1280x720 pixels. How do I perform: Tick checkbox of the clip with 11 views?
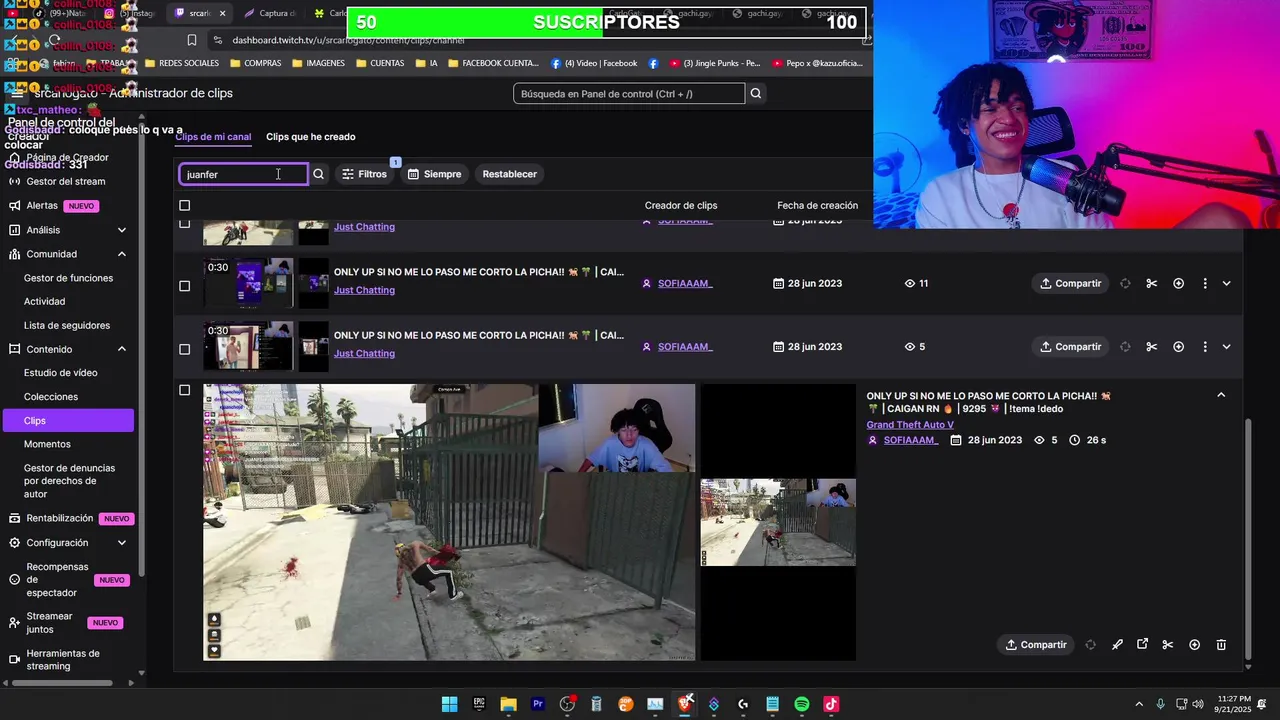click(184, 286)
